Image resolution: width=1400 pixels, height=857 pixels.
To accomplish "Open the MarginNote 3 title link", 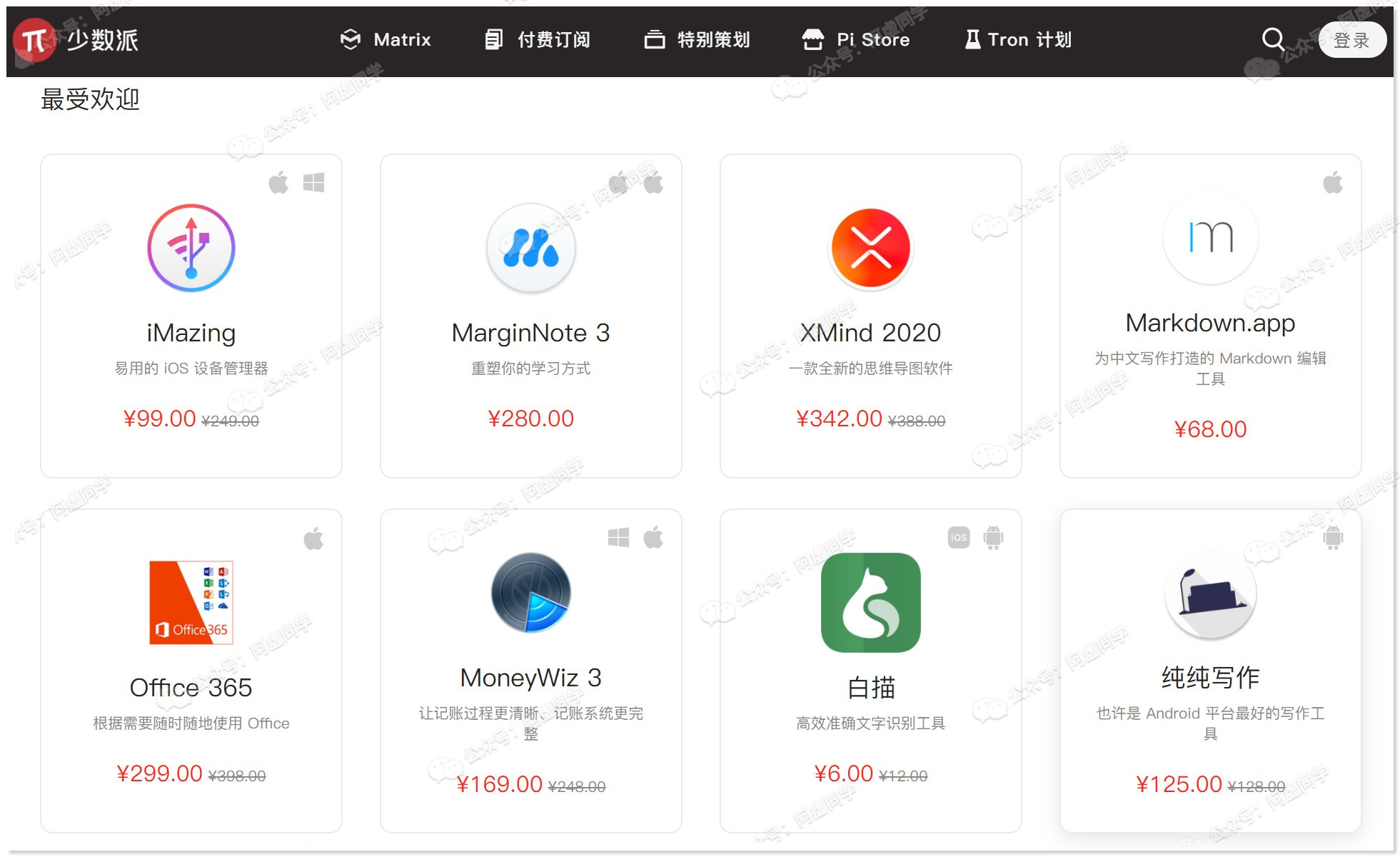I will pyautogui.click(x=531, y=333).
